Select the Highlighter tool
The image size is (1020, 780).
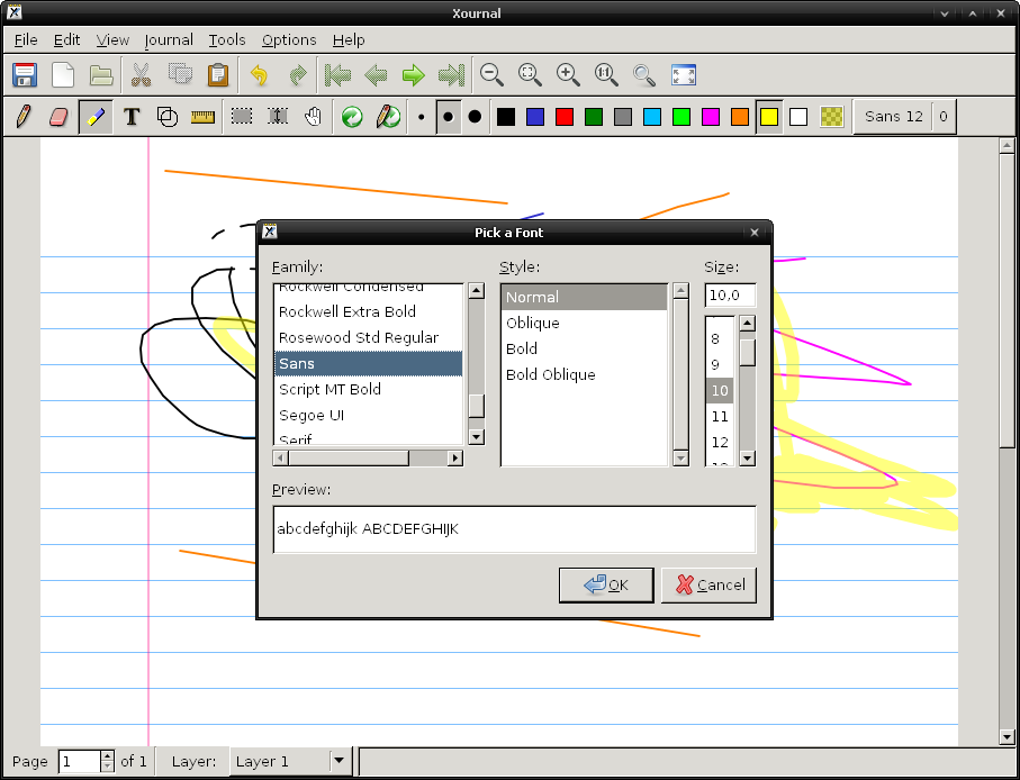coord(96,117)
